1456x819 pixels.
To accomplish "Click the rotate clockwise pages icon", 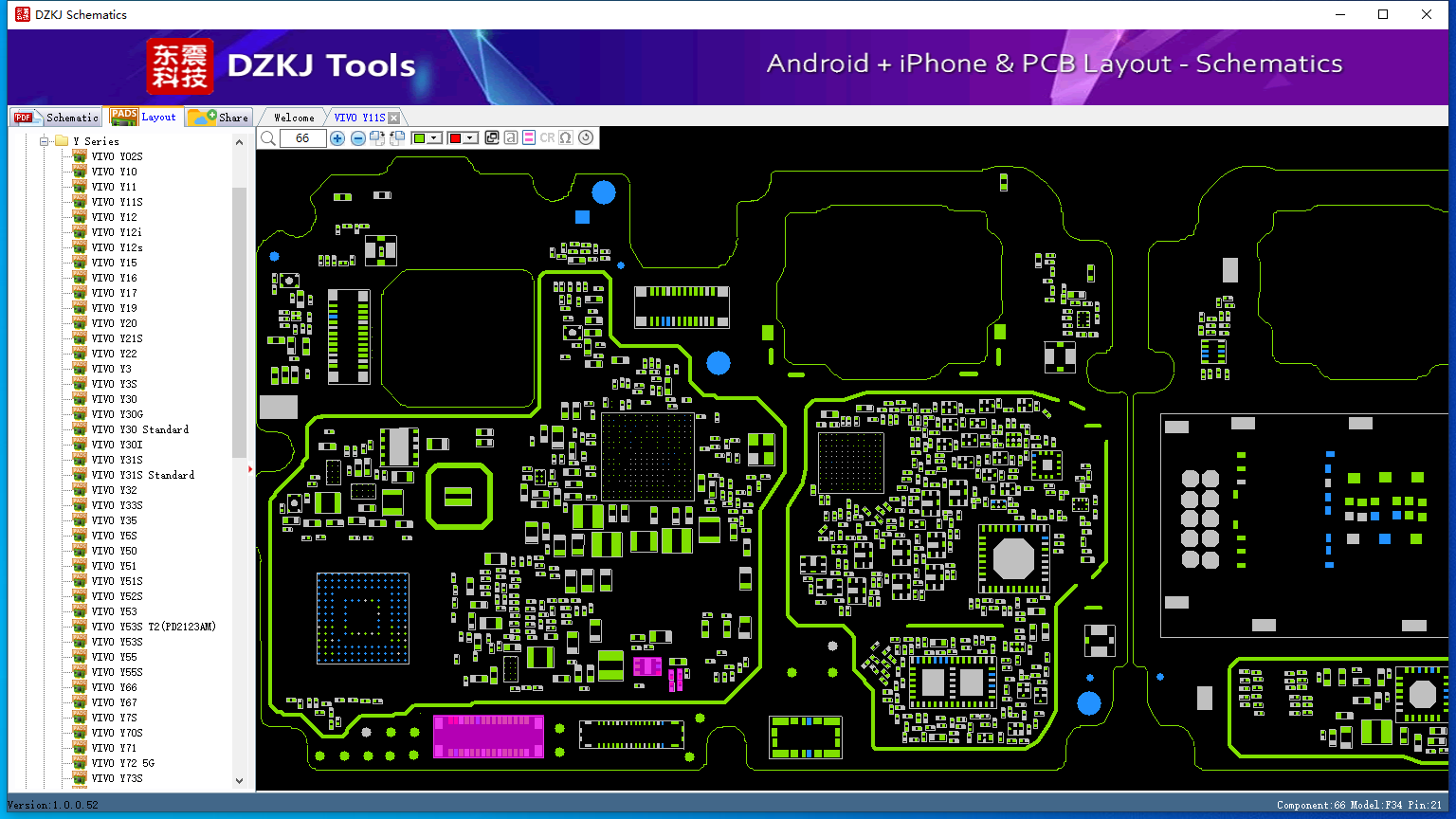I will point(377,138).
